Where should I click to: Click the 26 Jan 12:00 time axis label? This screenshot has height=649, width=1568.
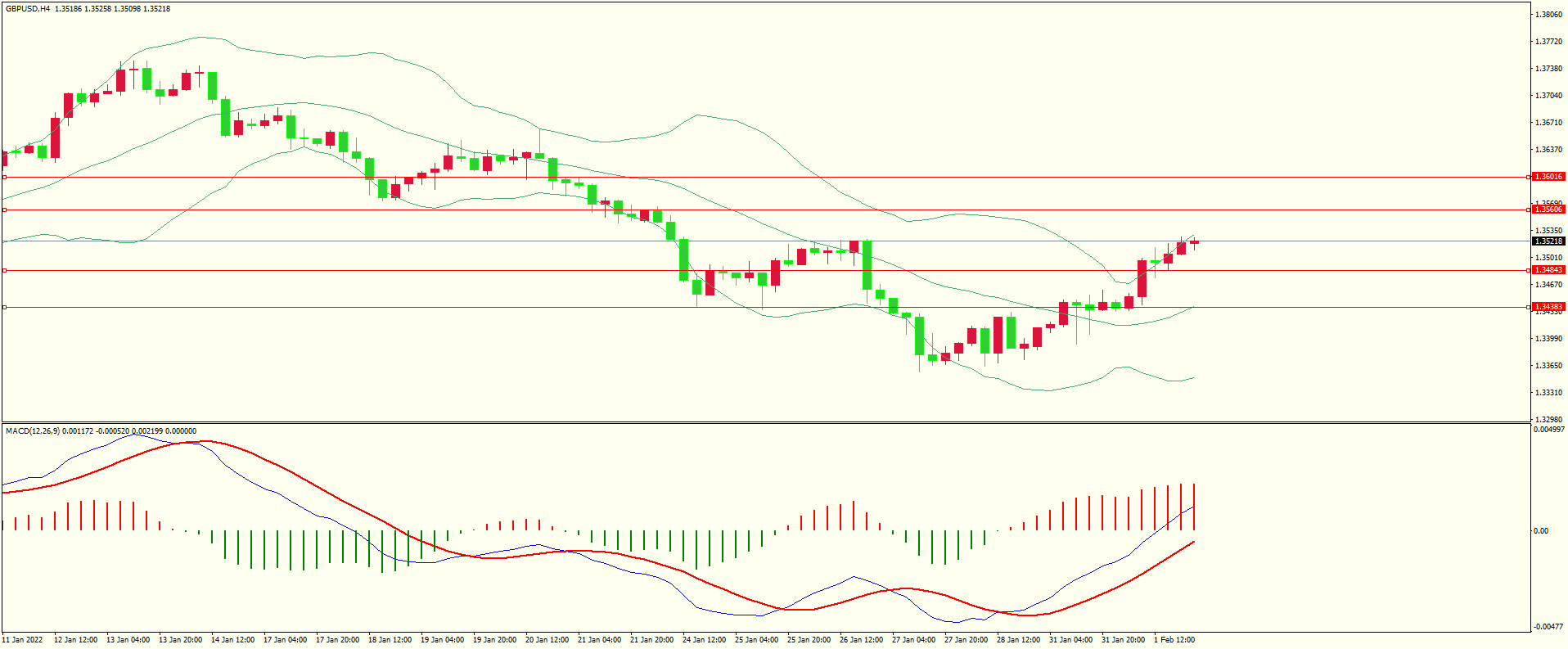(861, 640)
